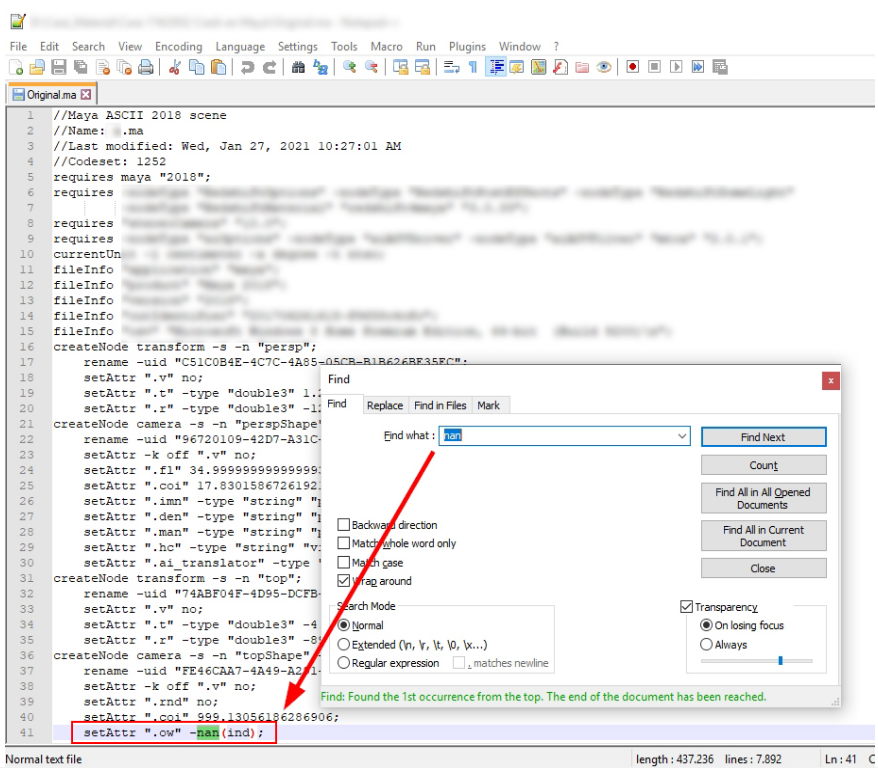Screen dimensions: 878x768
Task: Adjust the Transparency slider handle
Action: pos(780,661)
